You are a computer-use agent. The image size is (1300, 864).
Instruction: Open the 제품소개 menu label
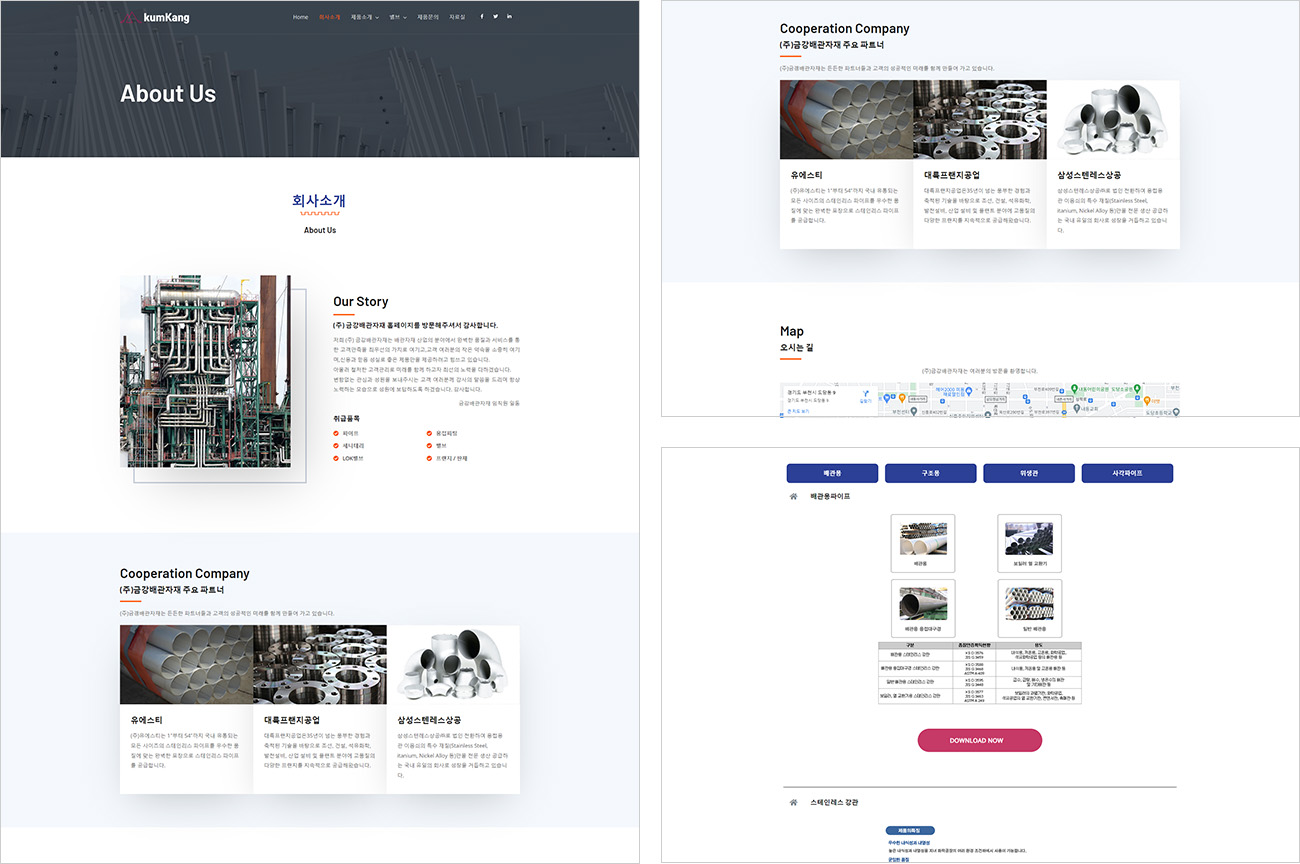coord(362,17)
